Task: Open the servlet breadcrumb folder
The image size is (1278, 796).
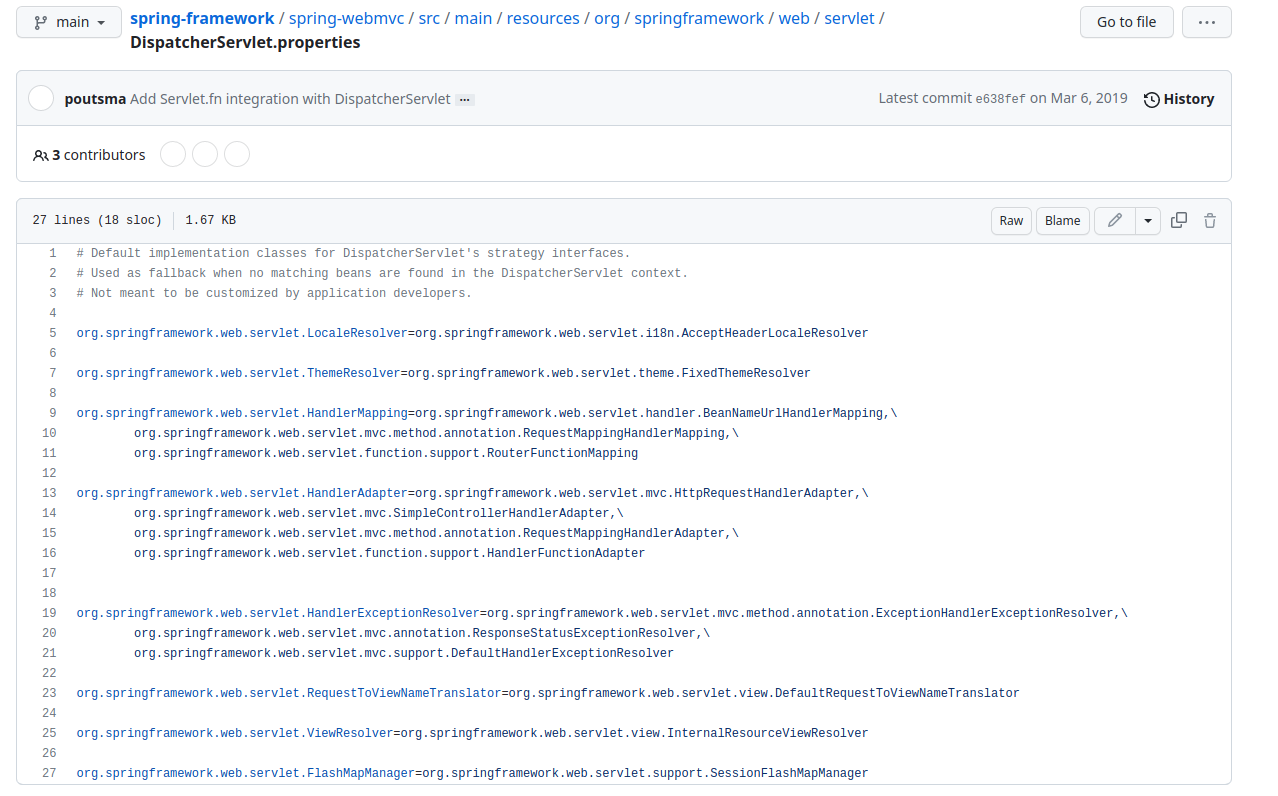Action: (x=848, y=17)
